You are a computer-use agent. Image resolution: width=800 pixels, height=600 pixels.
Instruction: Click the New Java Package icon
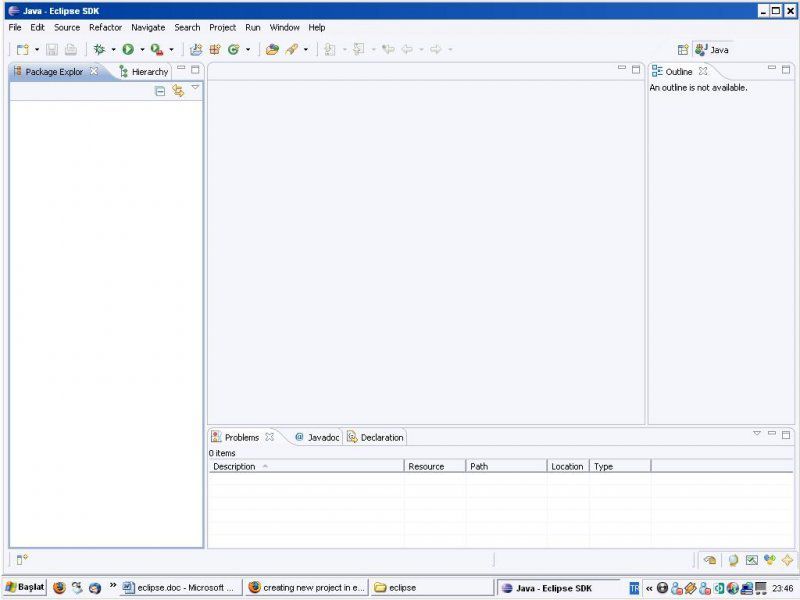(214, 49)
